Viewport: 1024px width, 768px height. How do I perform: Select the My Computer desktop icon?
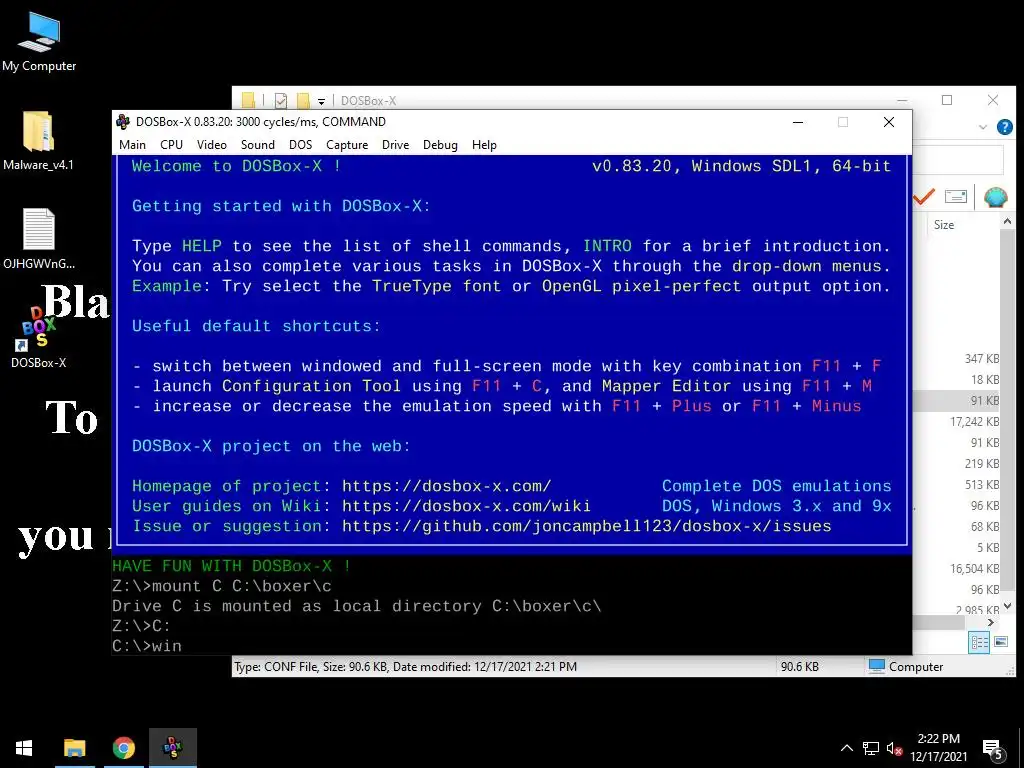coord(39,42)
